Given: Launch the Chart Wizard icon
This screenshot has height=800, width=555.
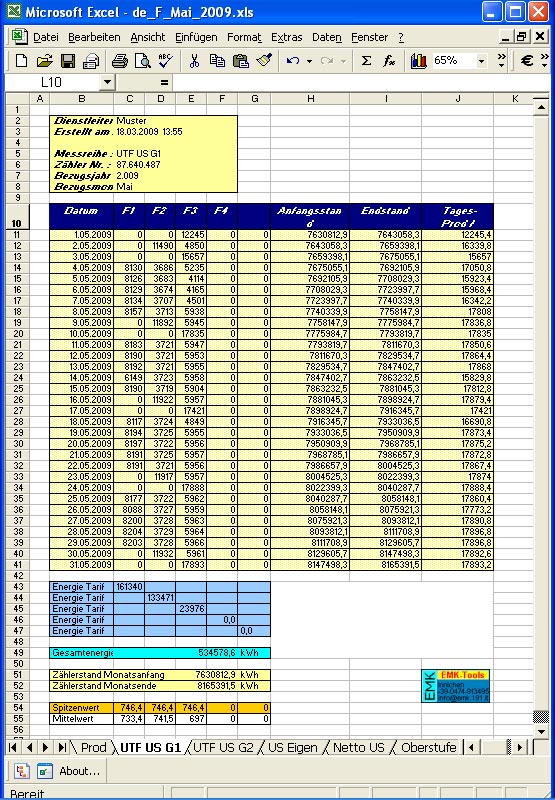Looking at the screenshot, I should coord(418,61).
